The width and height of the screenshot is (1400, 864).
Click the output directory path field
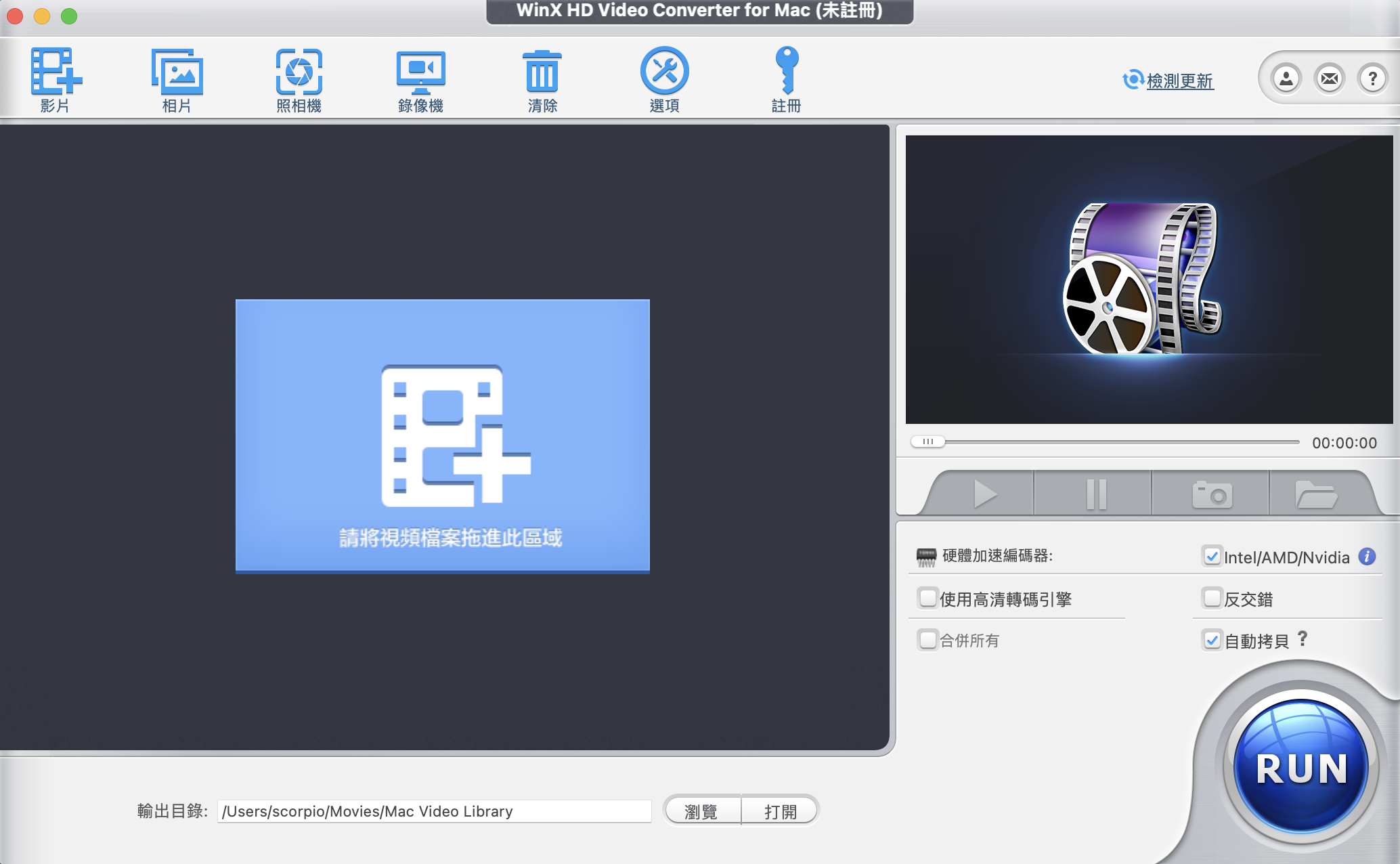pyautogui.click(x=434, y=811)
